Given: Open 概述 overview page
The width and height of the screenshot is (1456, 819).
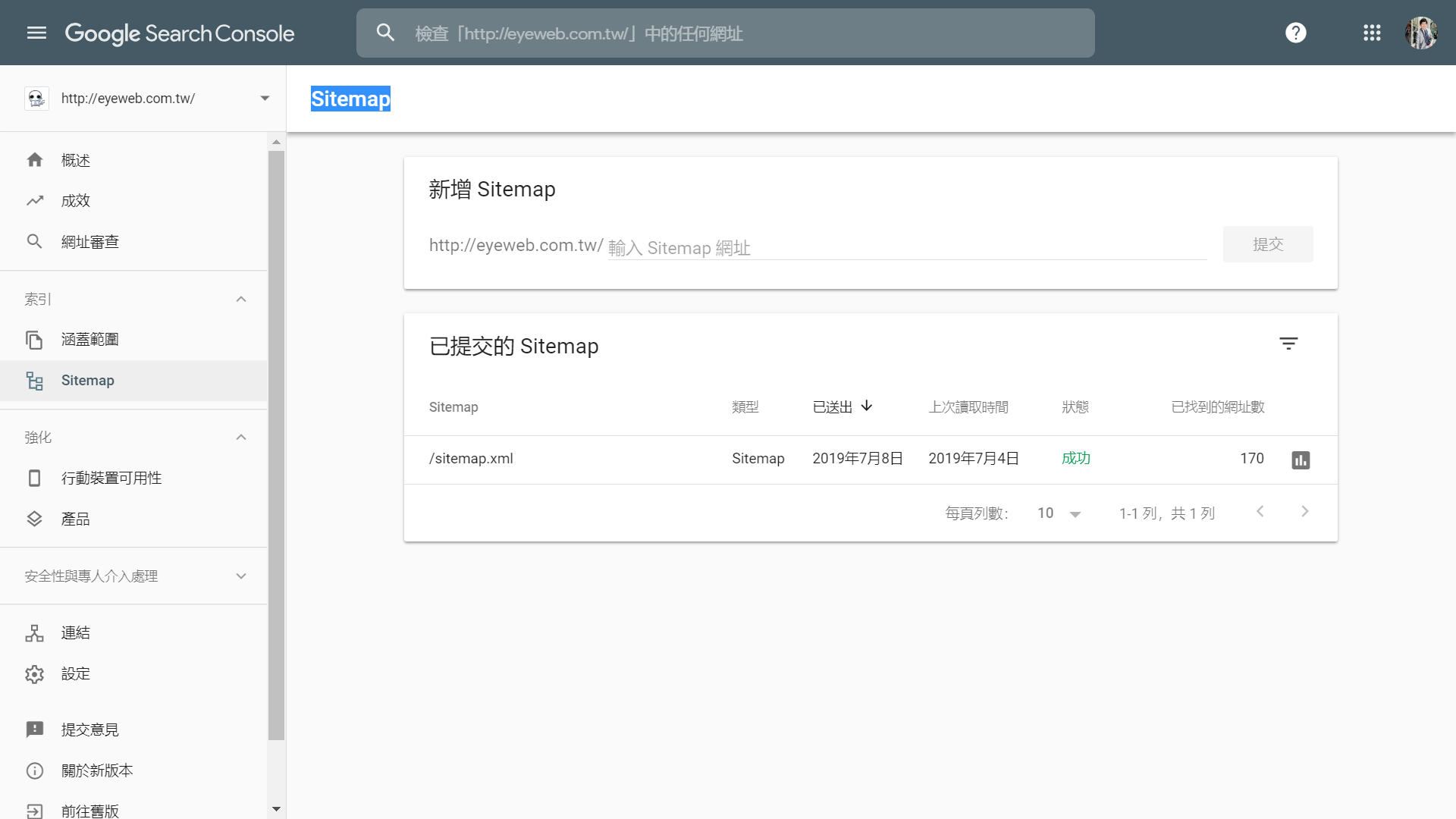Looking at the screenshot, I should (133, 160).
